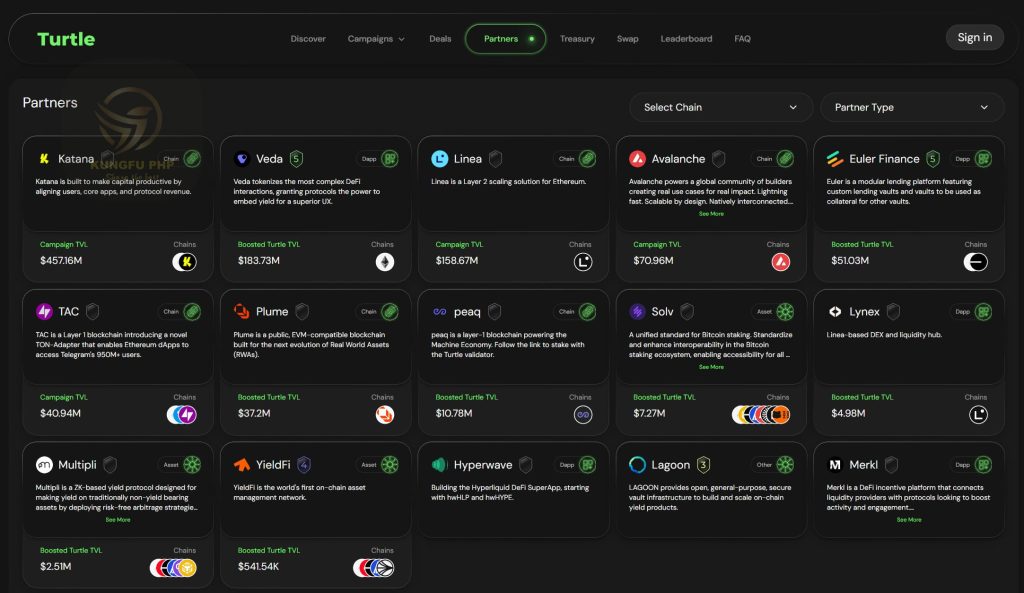This screenshot has height=593, width=1024.
Task: Click the Euler Finance logo icon
Action: pyautogui.click(x=835, y=159)
